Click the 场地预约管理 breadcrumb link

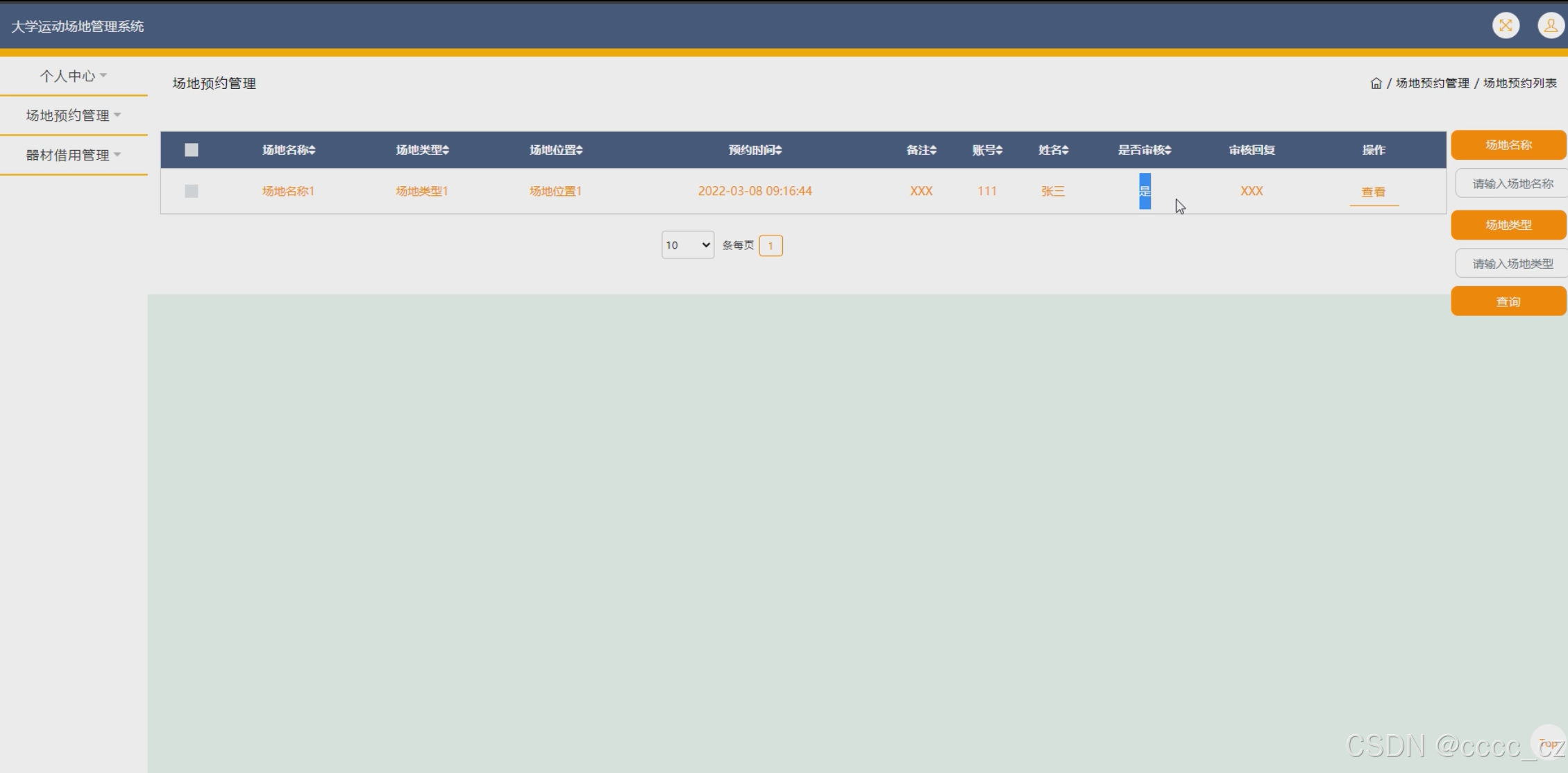click(x=1432, y=83)
